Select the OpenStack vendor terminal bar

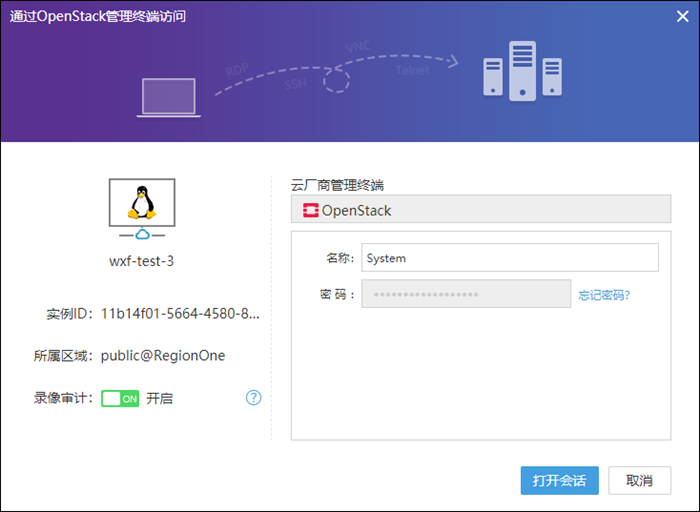[x=481, y=209]
